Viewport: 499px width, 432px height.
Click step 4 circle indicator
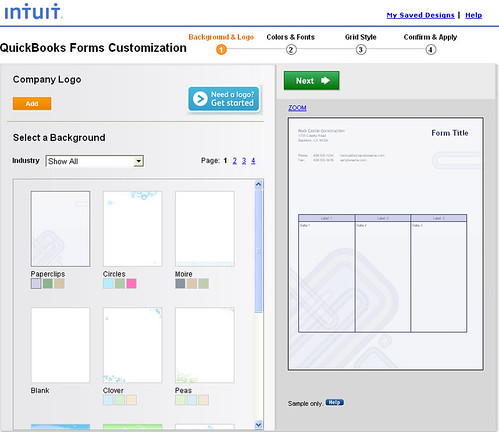[431, 50]
